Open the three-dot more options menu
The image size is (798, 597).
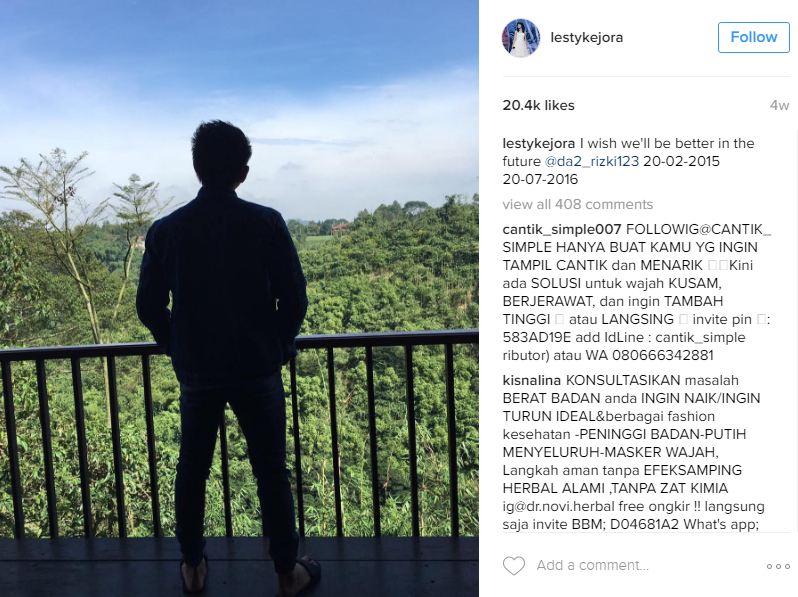tap(778, 566)
